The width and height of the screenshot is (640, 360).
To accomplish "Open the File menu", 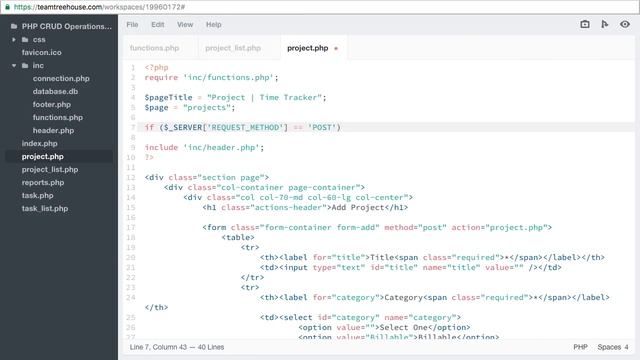I will pyautogui.click(x=132, y=24).
